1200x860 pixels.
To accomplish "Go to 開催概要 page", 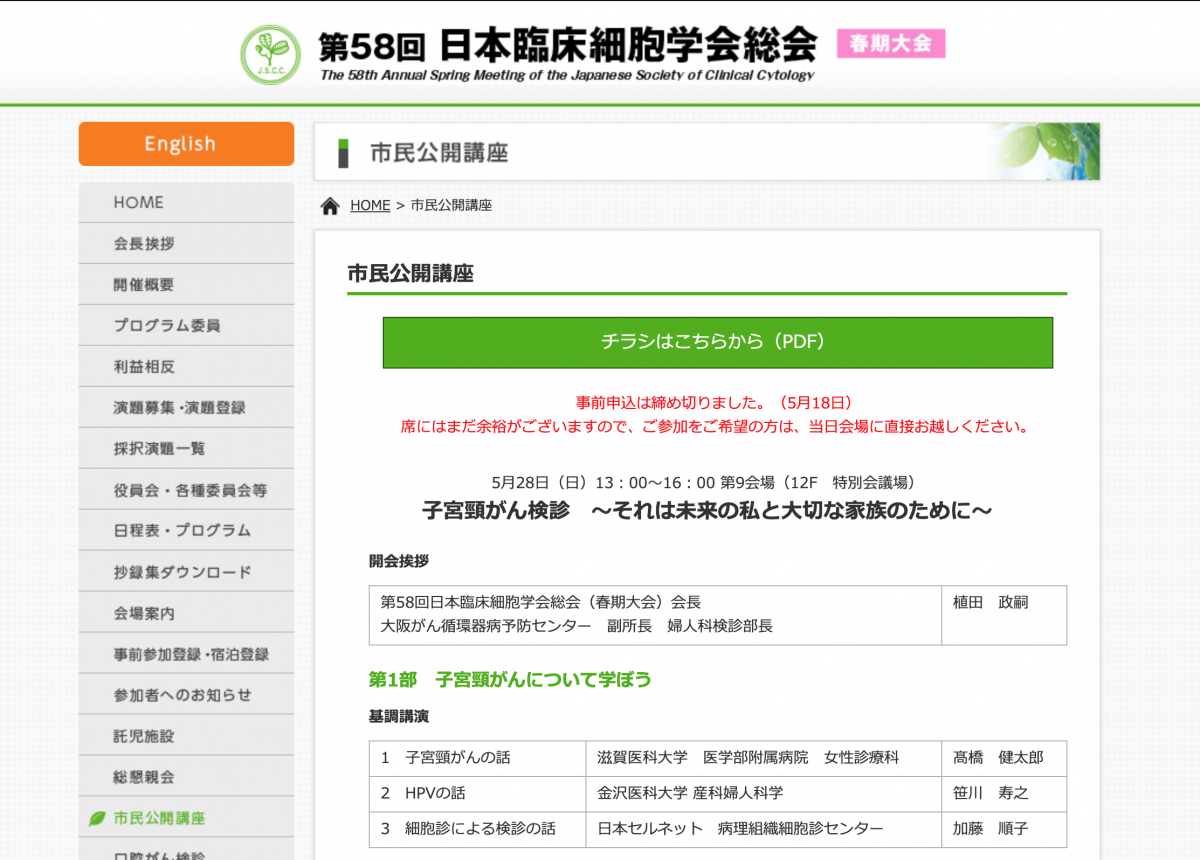I will 186,284.
